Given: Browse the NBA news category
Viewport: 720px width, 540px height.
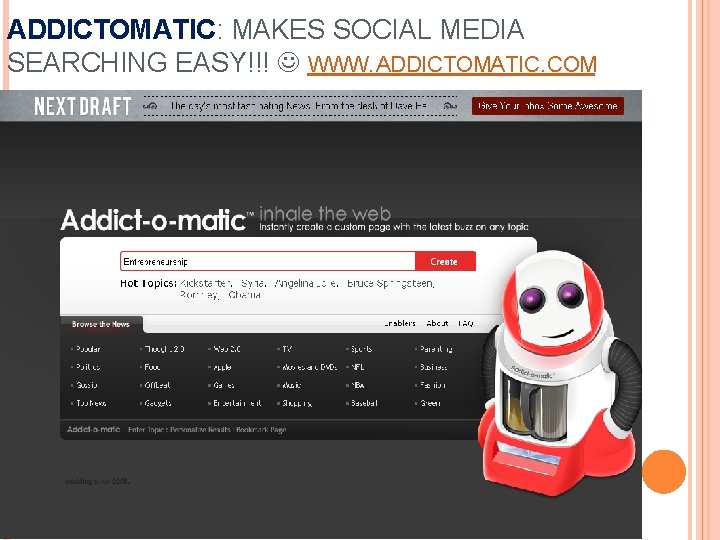Looking at the screenshot, I should click(x=358, y=385).
